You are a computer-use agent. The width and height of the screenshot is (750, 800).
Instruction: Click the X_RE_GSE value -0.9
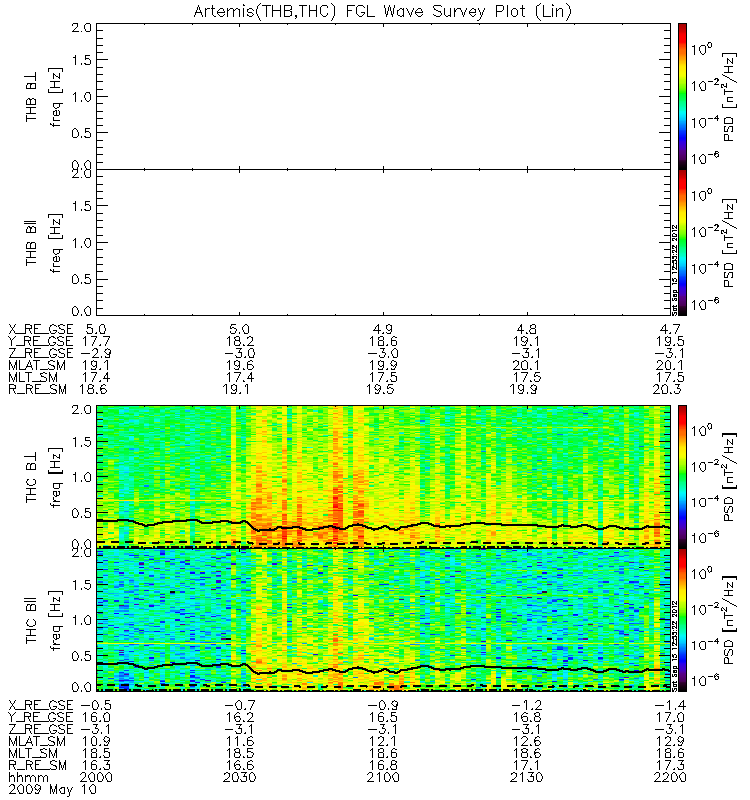[x=383, y=705]
